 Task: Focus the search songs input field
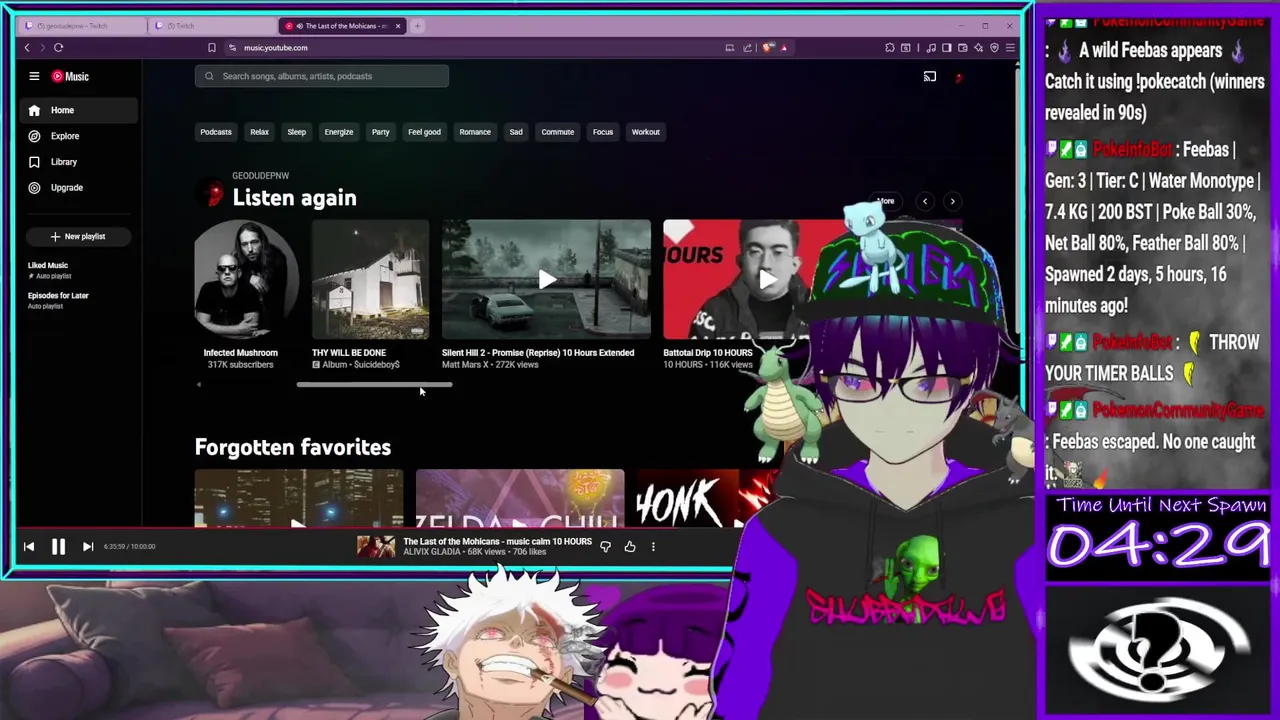click(322, 76)
